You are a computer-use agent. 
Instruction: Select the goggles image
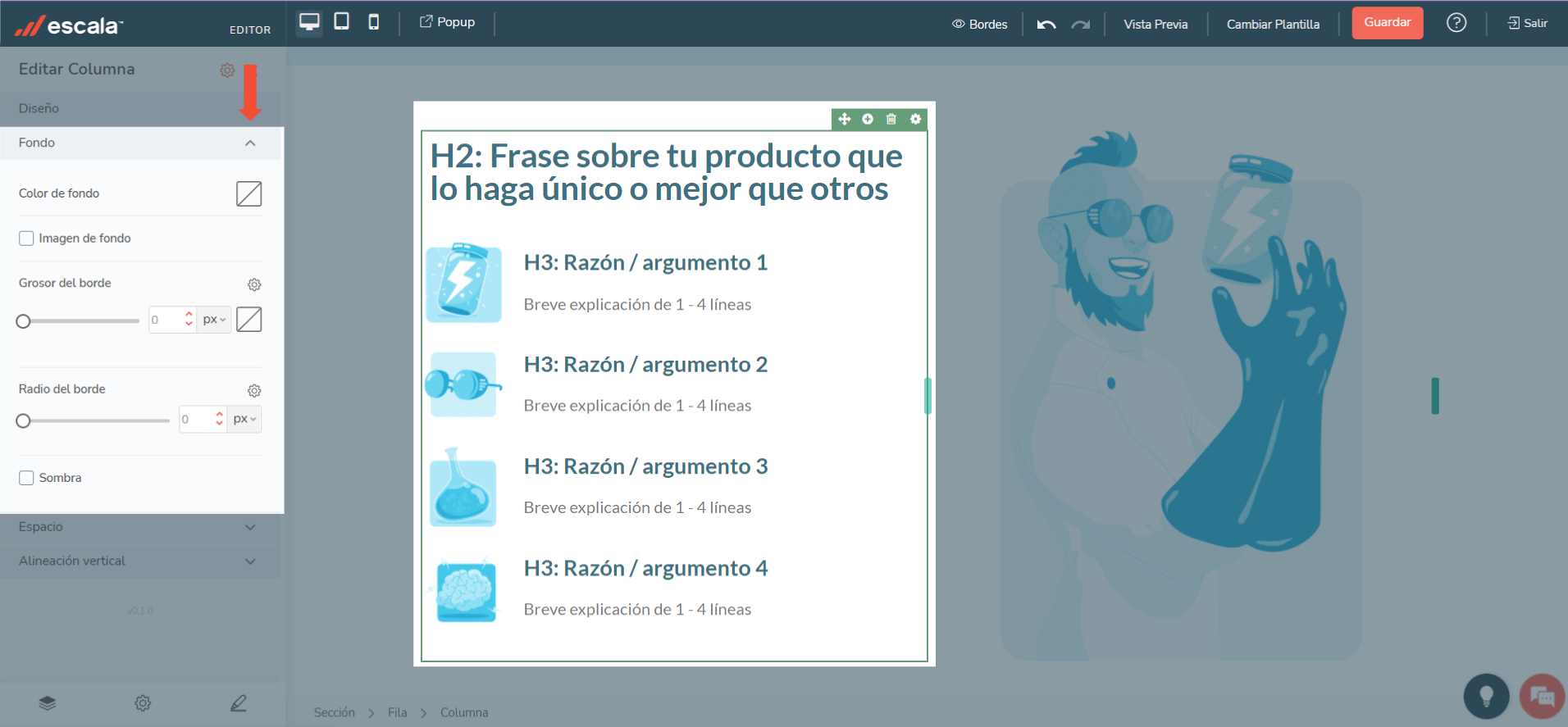click(x=463, y=384)
